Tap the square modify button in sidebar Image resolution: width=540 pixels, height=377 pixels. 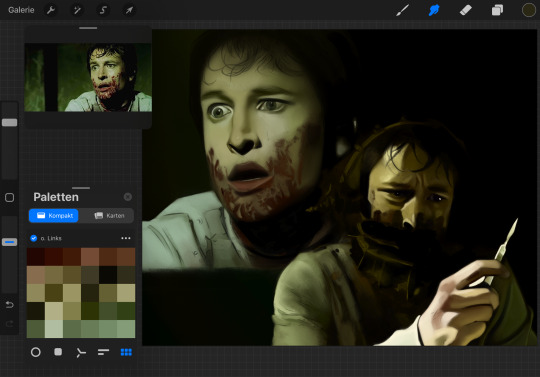pyautogui.click(x=9, y=197)
